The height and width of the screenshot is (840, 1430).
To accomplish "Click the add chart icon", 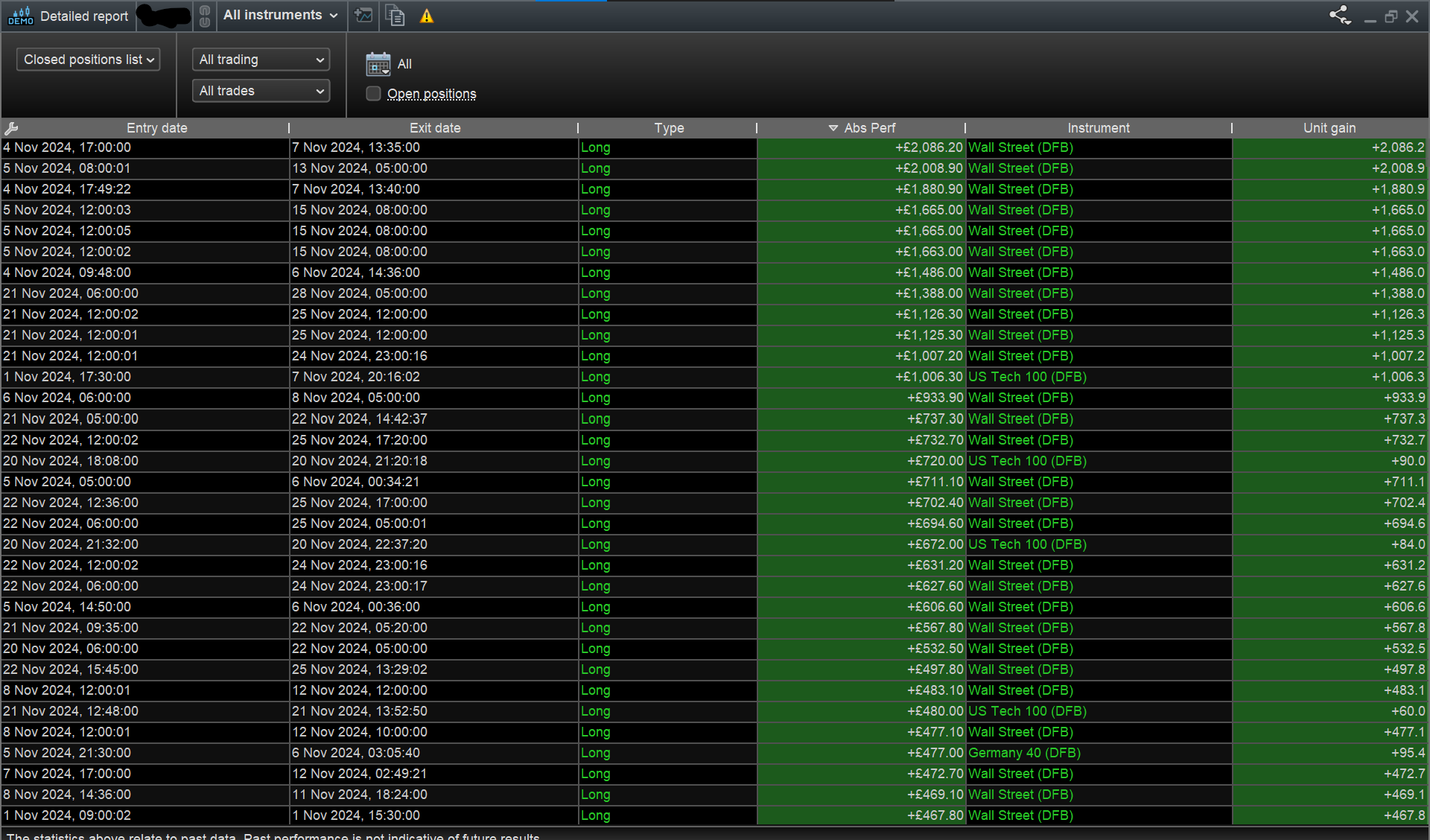I will [x=363, y=16].
